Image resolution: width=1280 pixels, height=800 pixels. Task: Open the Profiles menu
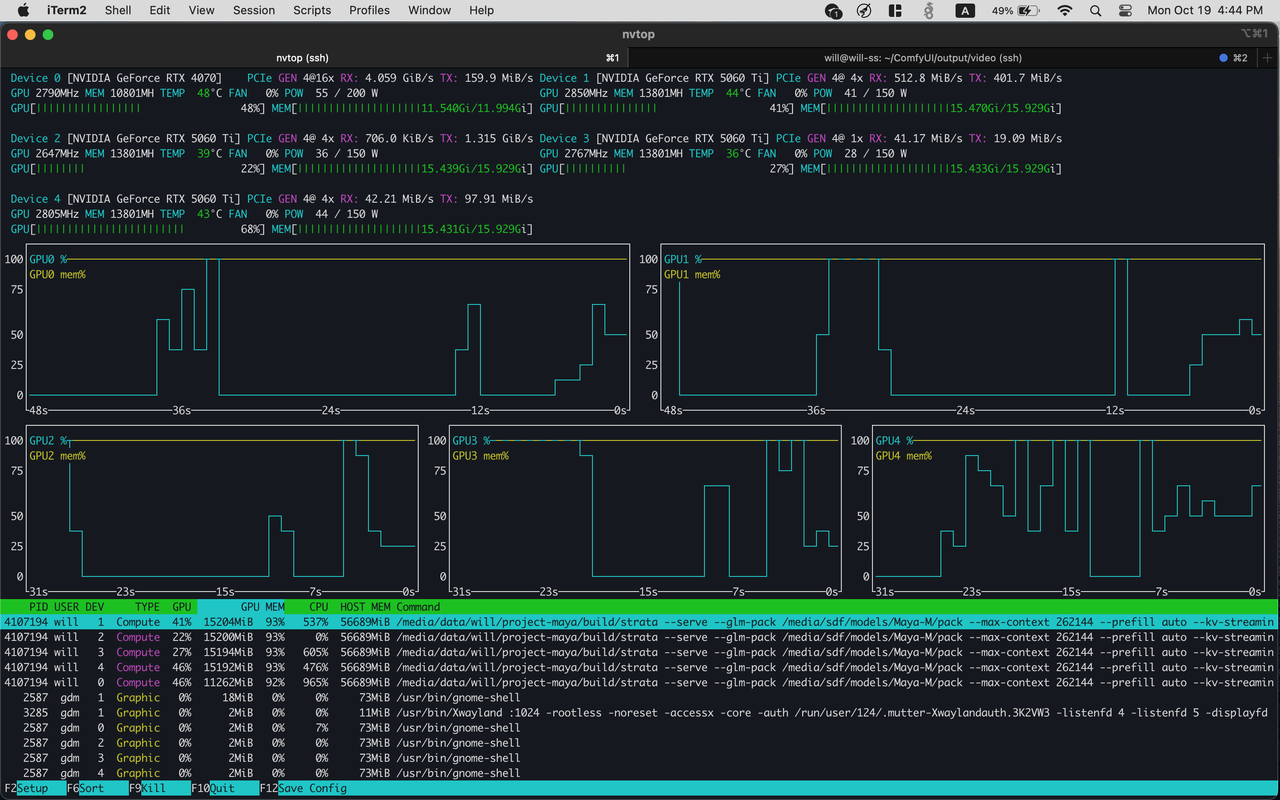369,10
